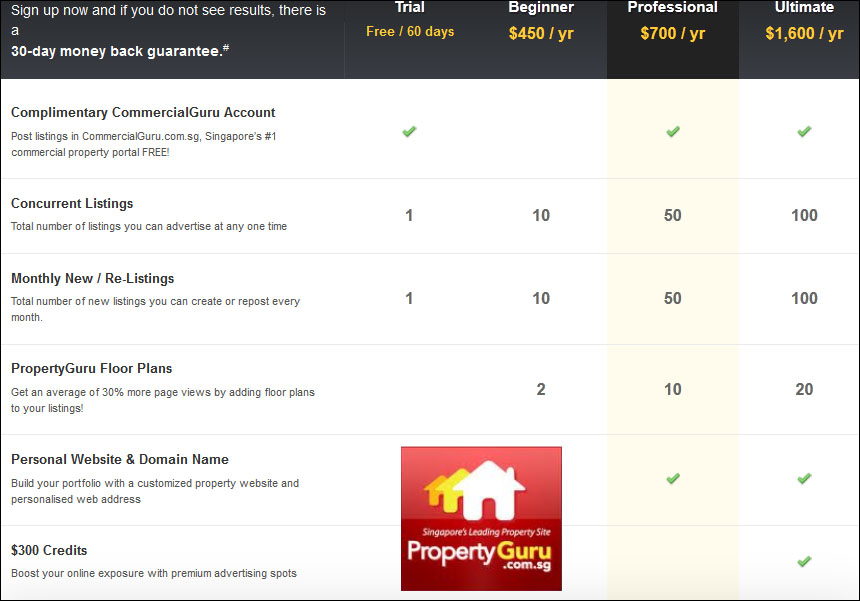Click the white house icon in logo
This screenshot has width=860, height=601.
click(489, 490)
